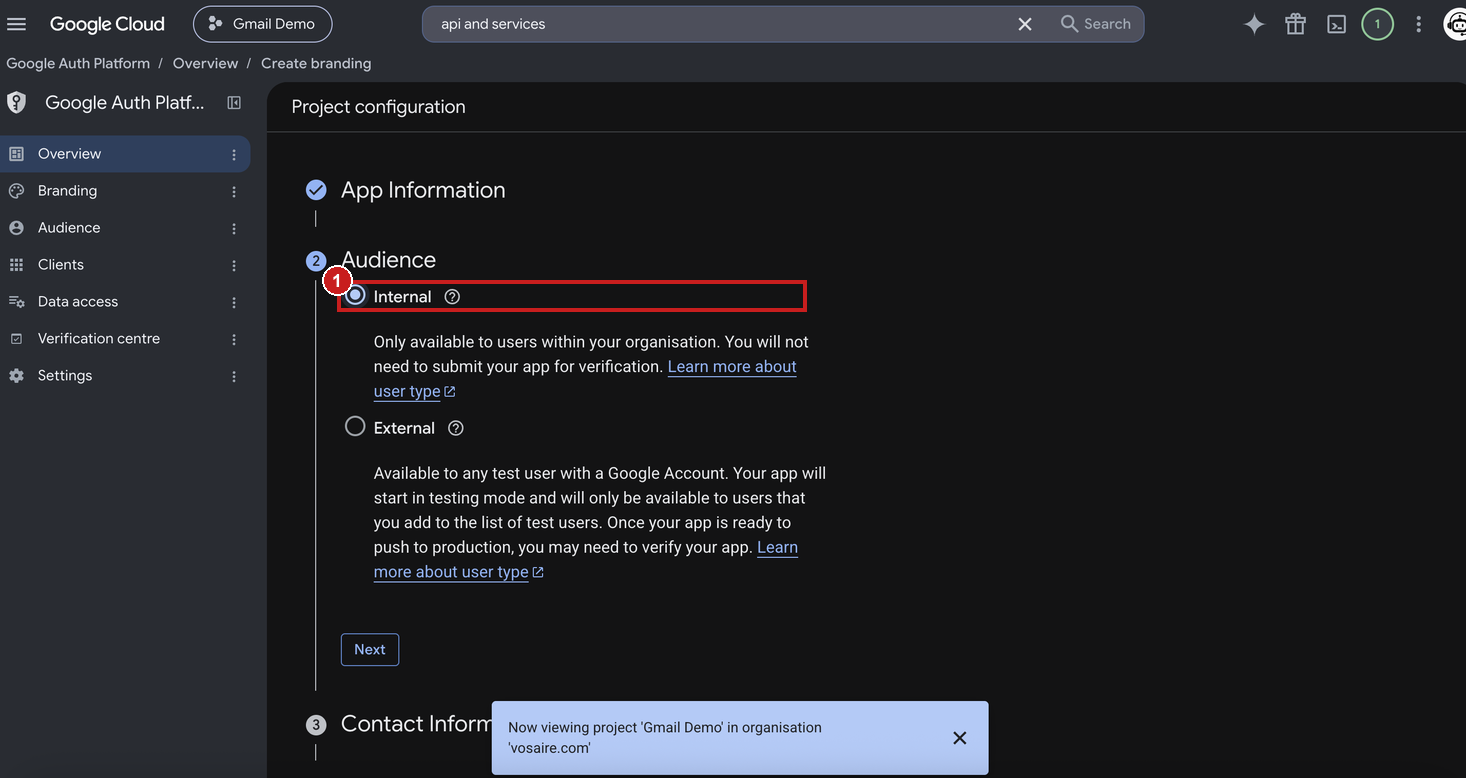Open three-dot menu beside Data access
The width and height of the screenshot is (1466, 778).
point(234,303)
